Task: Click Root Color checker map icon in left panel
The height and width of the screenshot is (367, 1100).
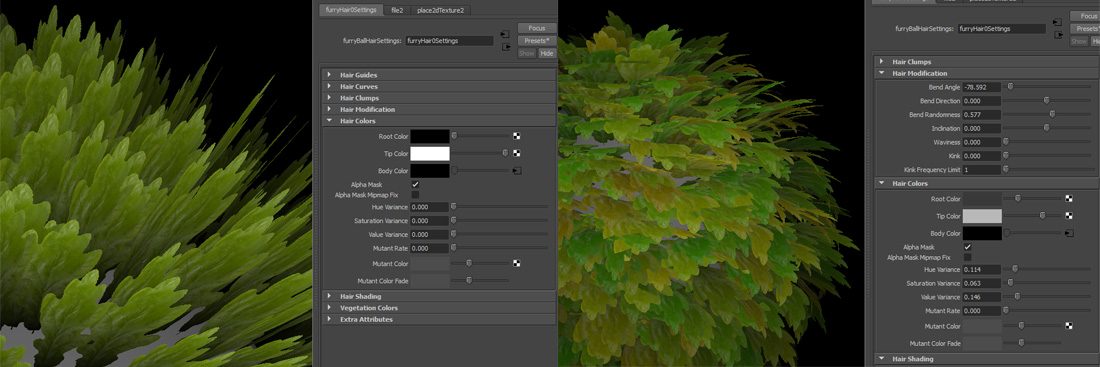Action: point(516,136)
